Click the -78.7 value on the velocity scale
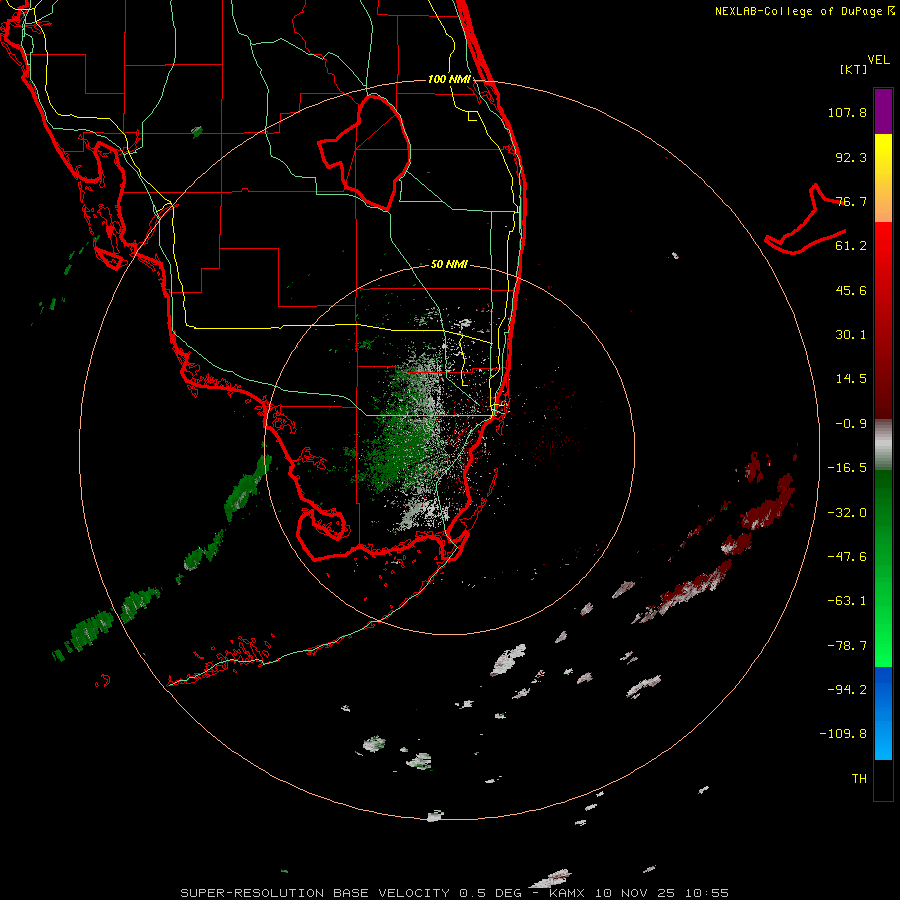This screenshot has width=900, height=900. [847, 646]
